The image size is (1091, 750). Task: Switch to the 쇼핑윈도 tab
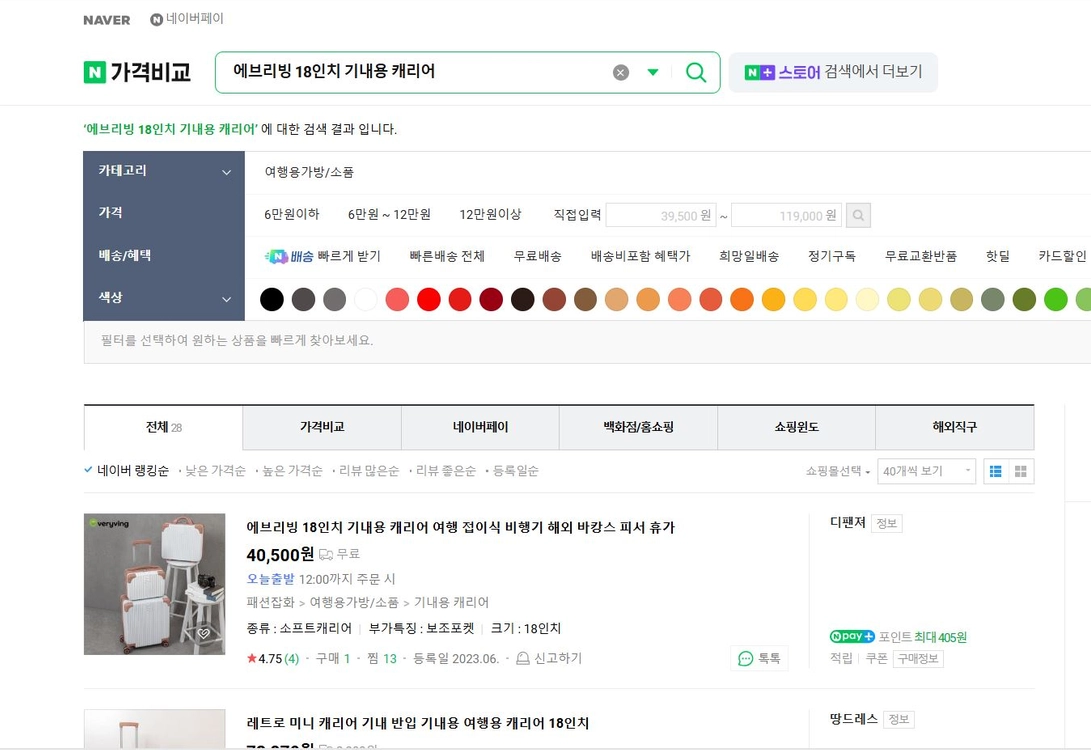pyautogui.click(x=797, y=427)
